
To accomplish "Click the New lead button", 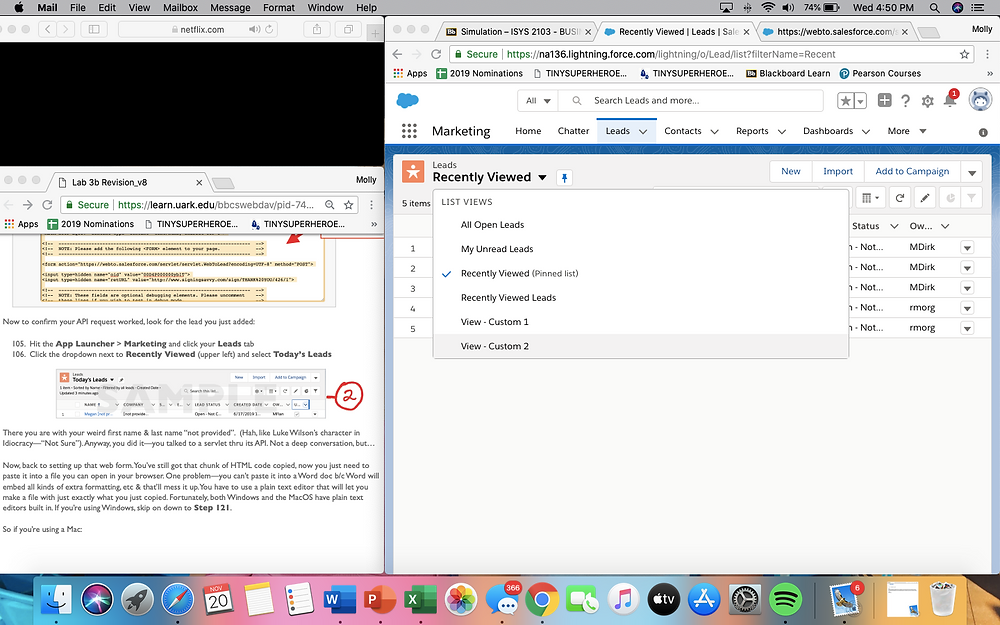I will (x=790, y=172).
